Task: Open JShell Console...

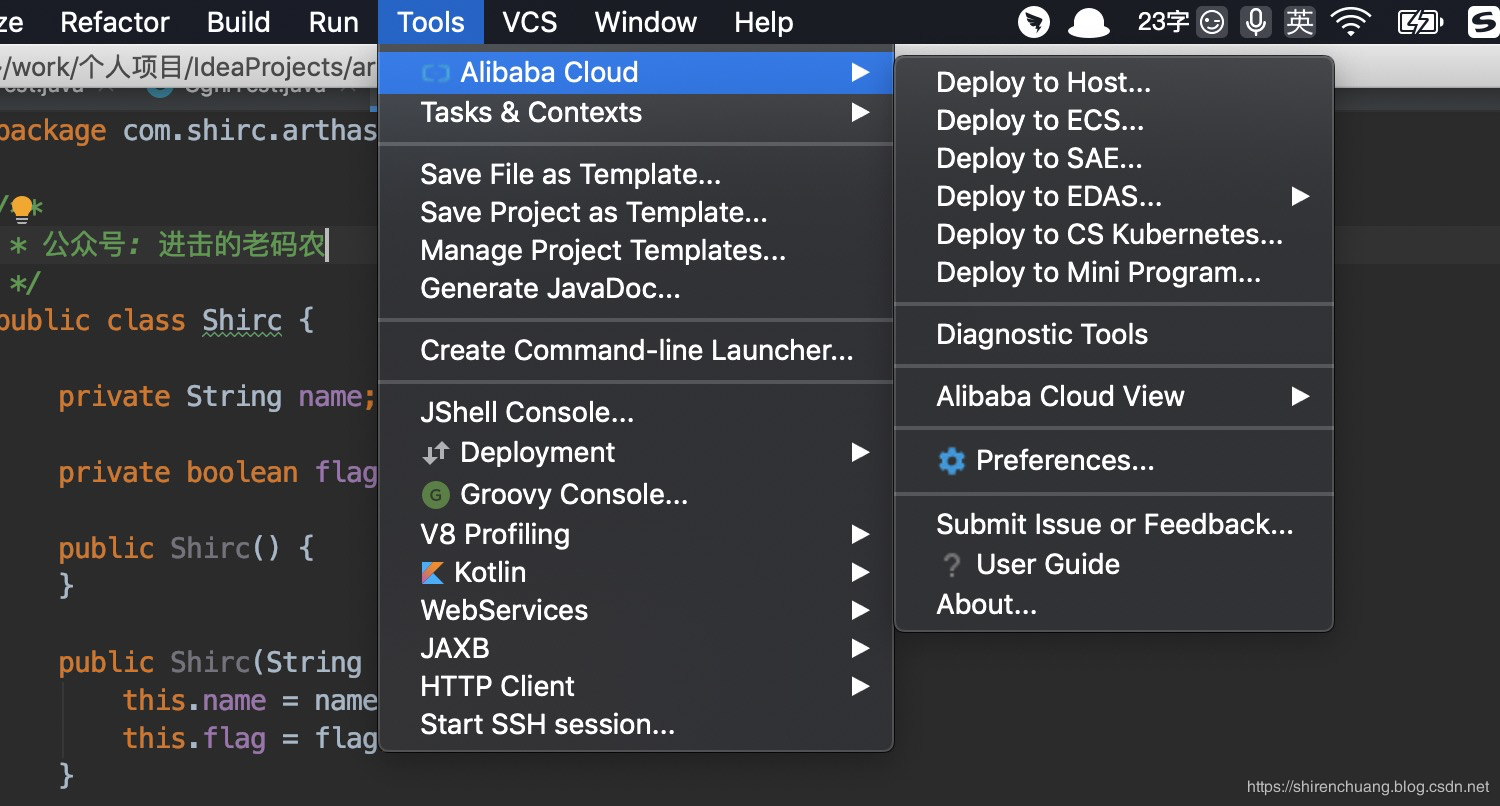Action: tap(636, 413)
